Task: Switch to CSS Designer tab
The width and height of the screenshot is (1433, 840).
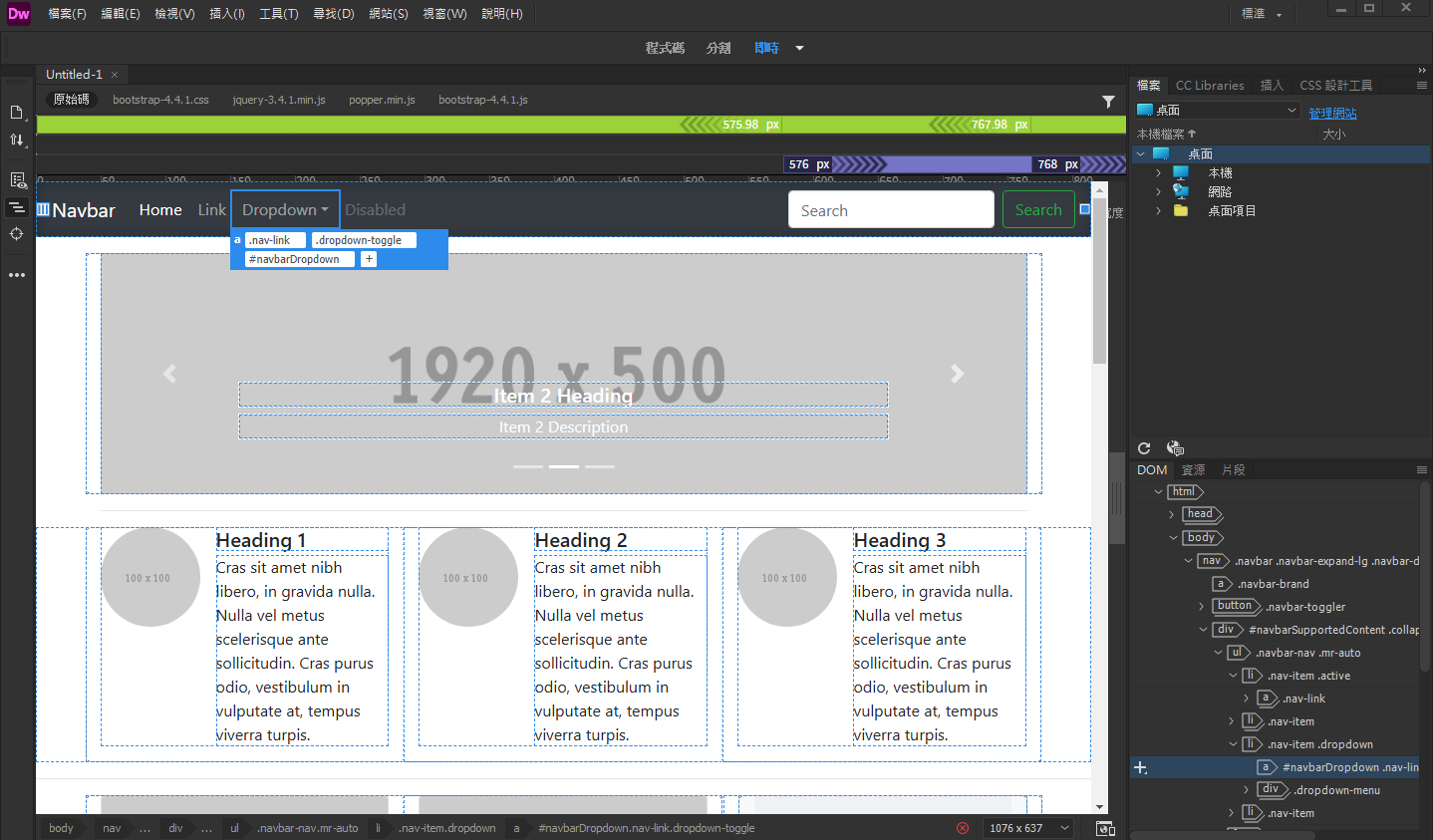Action: click(1335, 86)
